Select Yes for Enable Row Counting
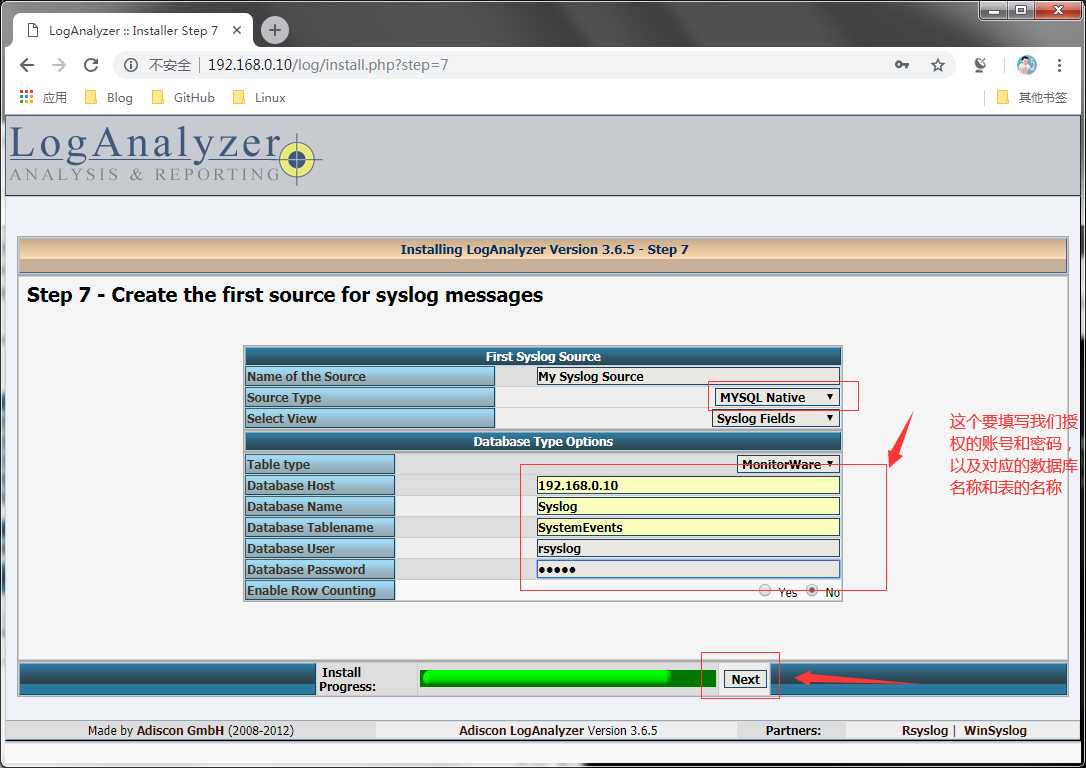The height and width of the screenshot is (768, 1086). click(x=765, y=590)
